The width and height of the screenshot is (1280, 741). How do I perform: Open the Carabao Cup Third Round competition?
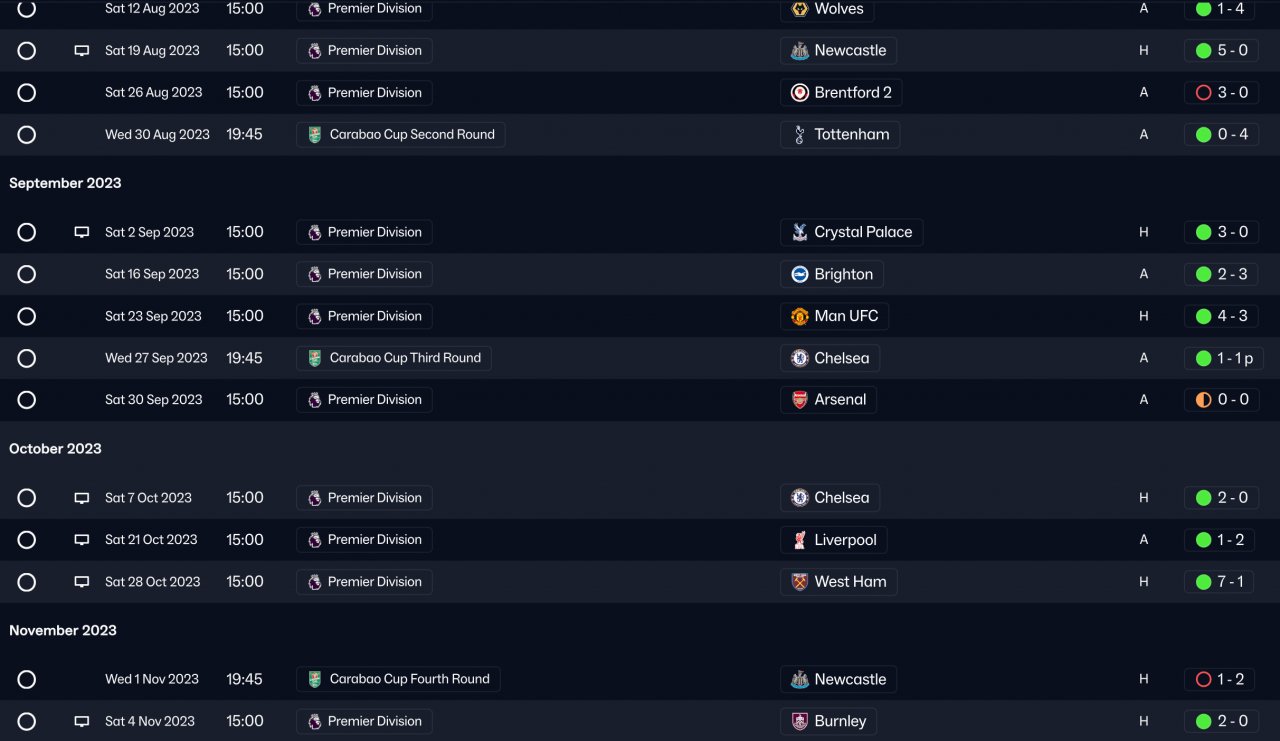[x=394, y=358]
